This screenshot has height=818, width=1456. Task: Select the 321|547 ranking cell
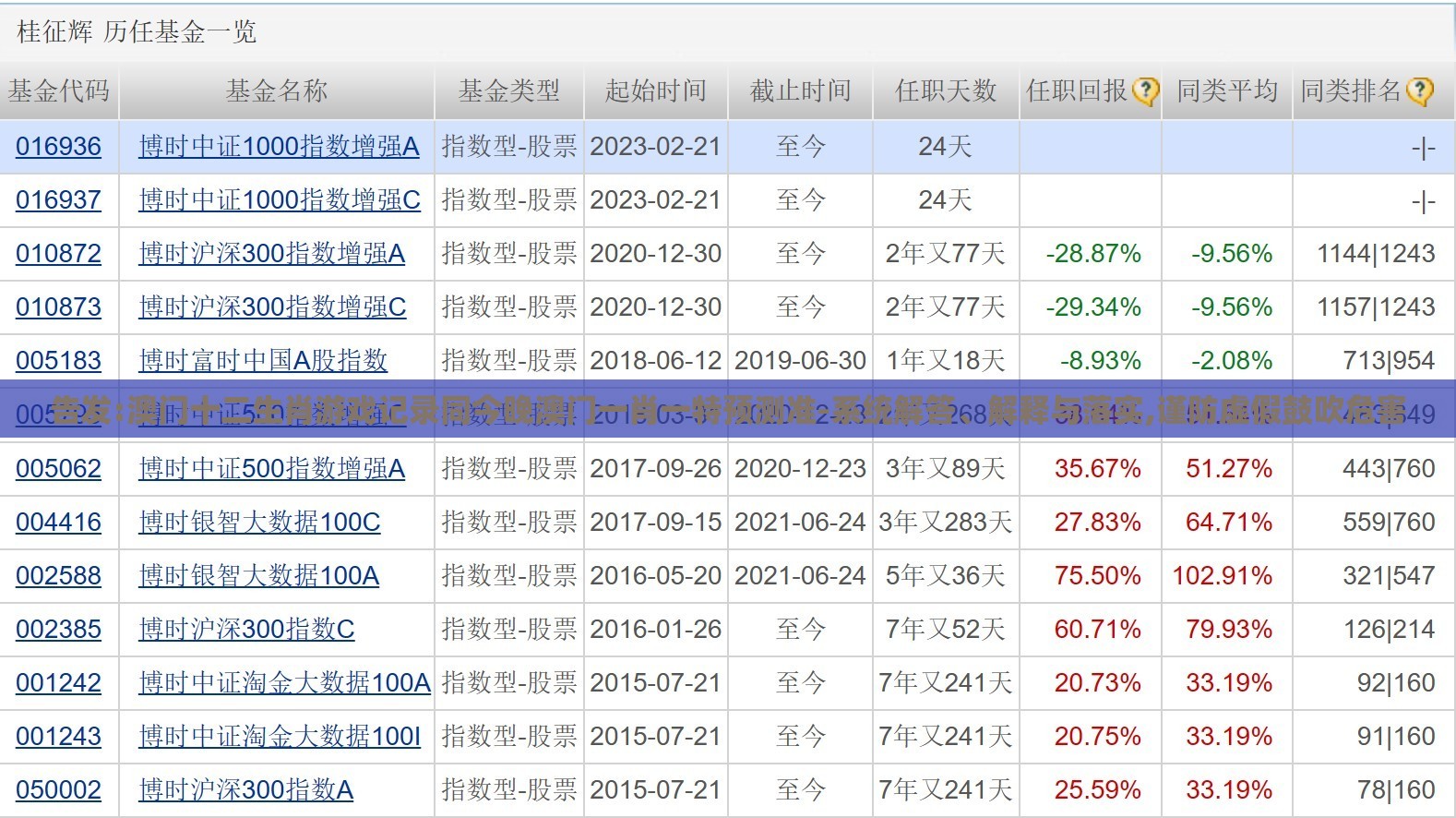(x=1389, y=576)
